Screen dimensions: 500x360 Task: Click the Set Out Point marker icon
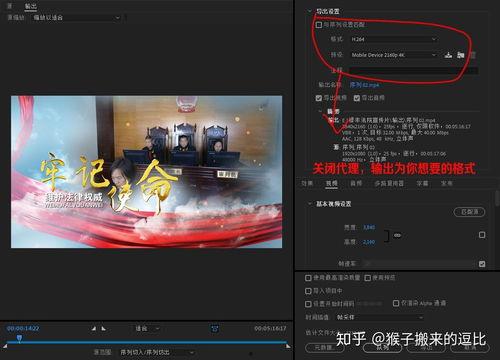(104, 329)
